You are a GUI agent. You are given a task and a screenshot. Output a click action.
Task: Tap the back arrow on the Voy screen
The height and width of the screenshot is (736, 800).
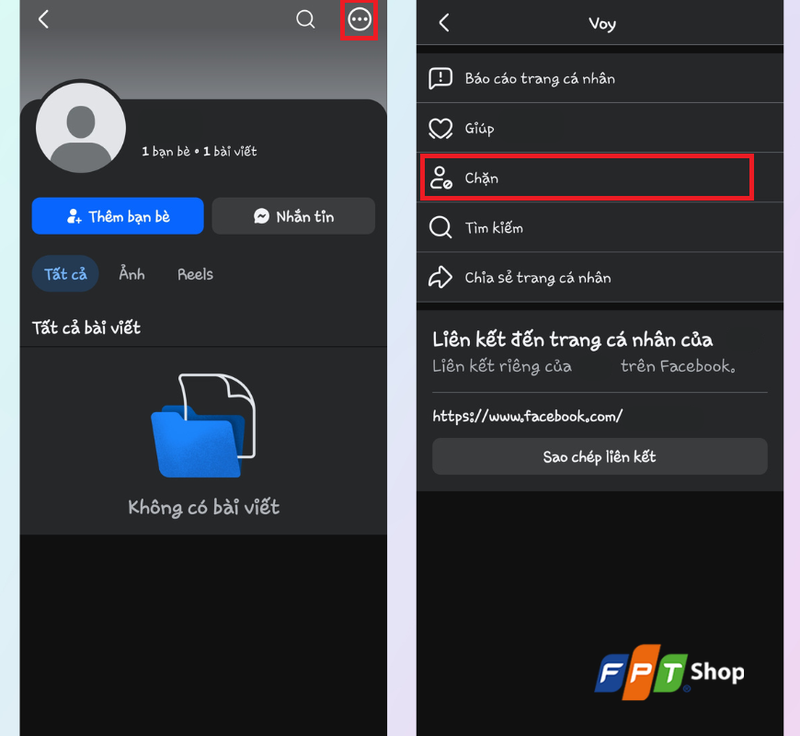[444, 22]
